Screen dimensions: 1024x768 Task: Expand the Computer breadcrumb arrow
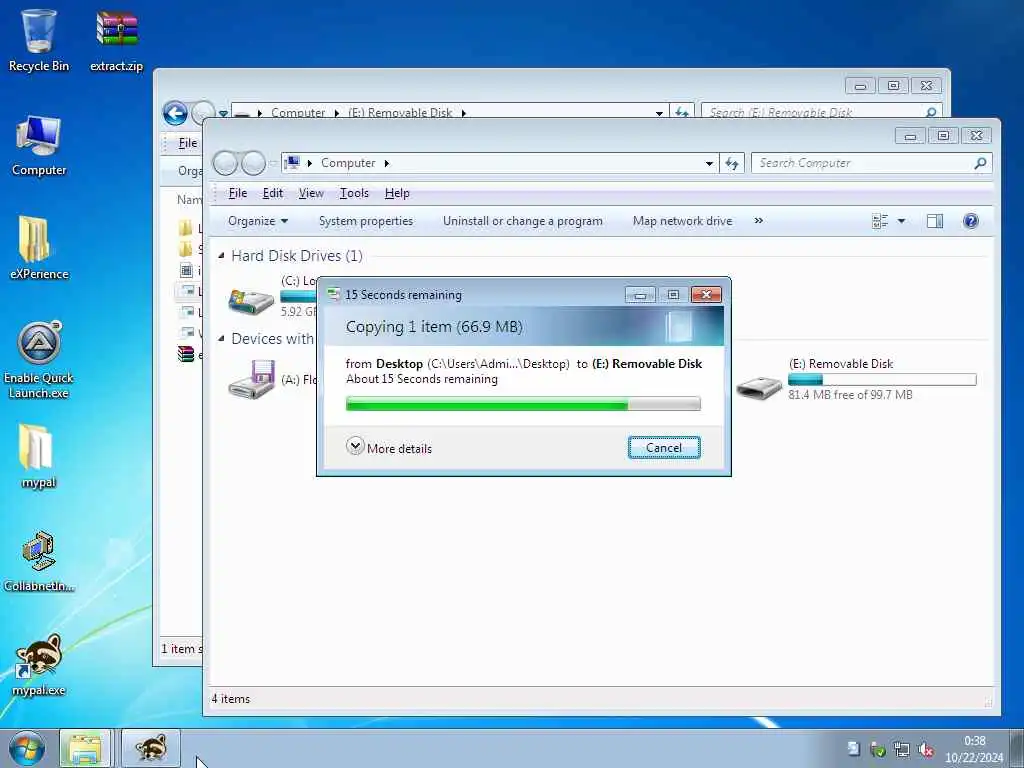point(387,163)
